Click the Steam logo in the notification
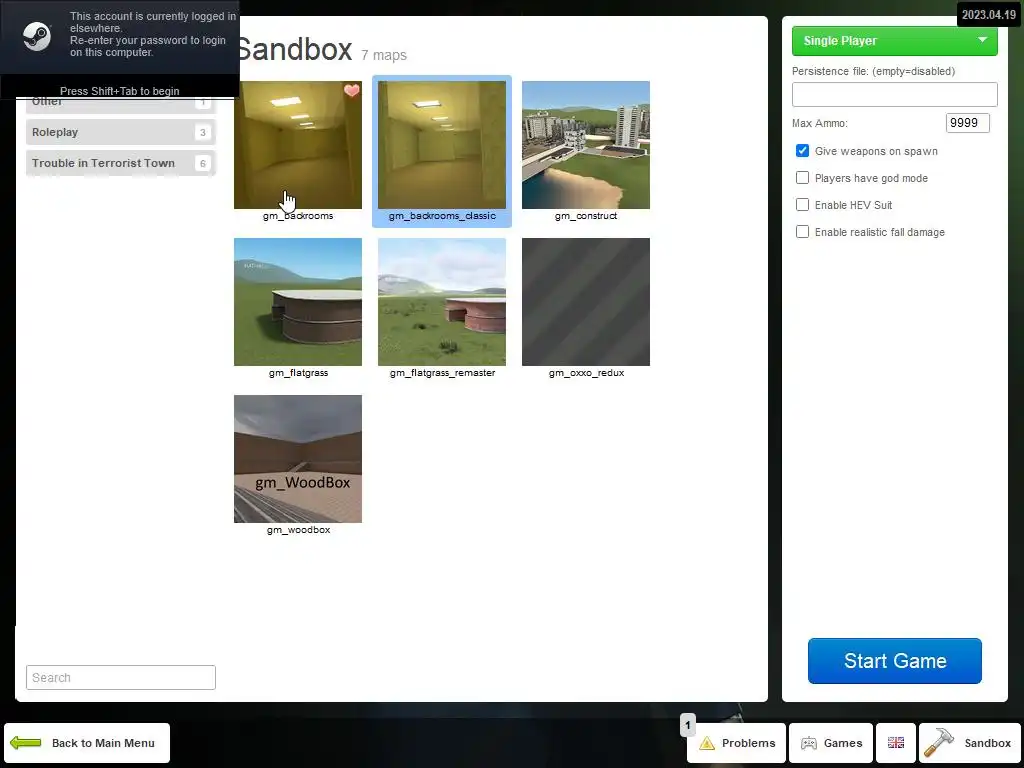This screenshot has height=768, width=1024. pyautogui.click(x=37, y=36)
